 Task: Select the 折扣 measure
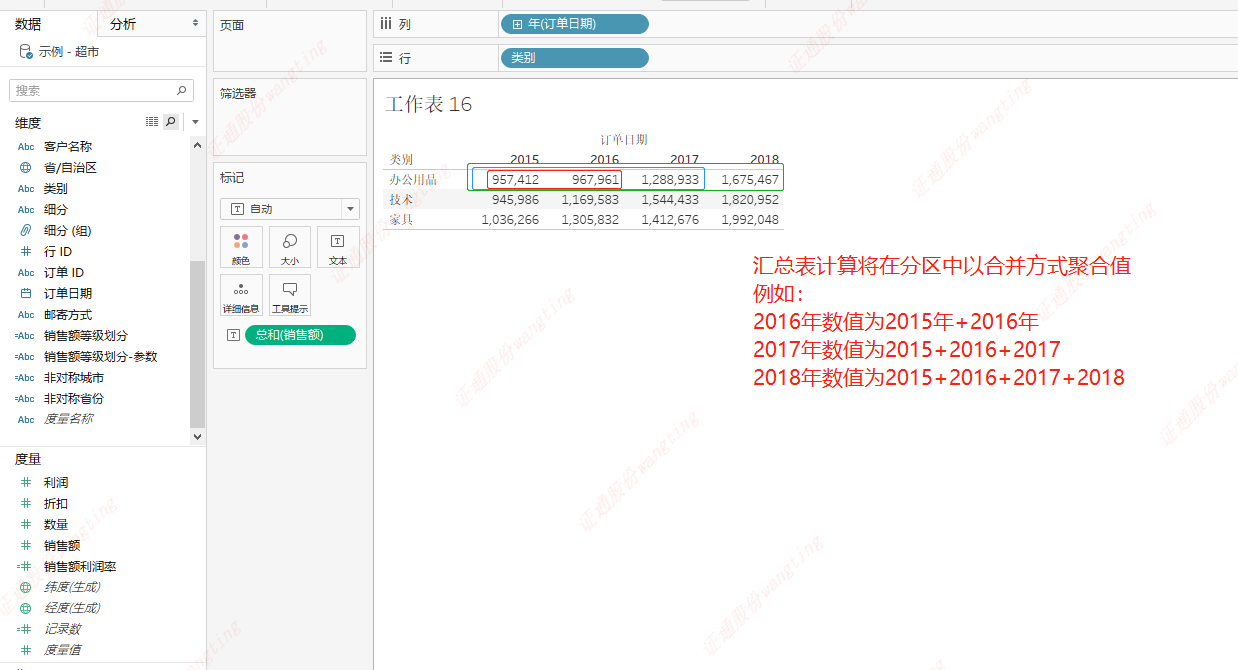[x=56, y=504]
